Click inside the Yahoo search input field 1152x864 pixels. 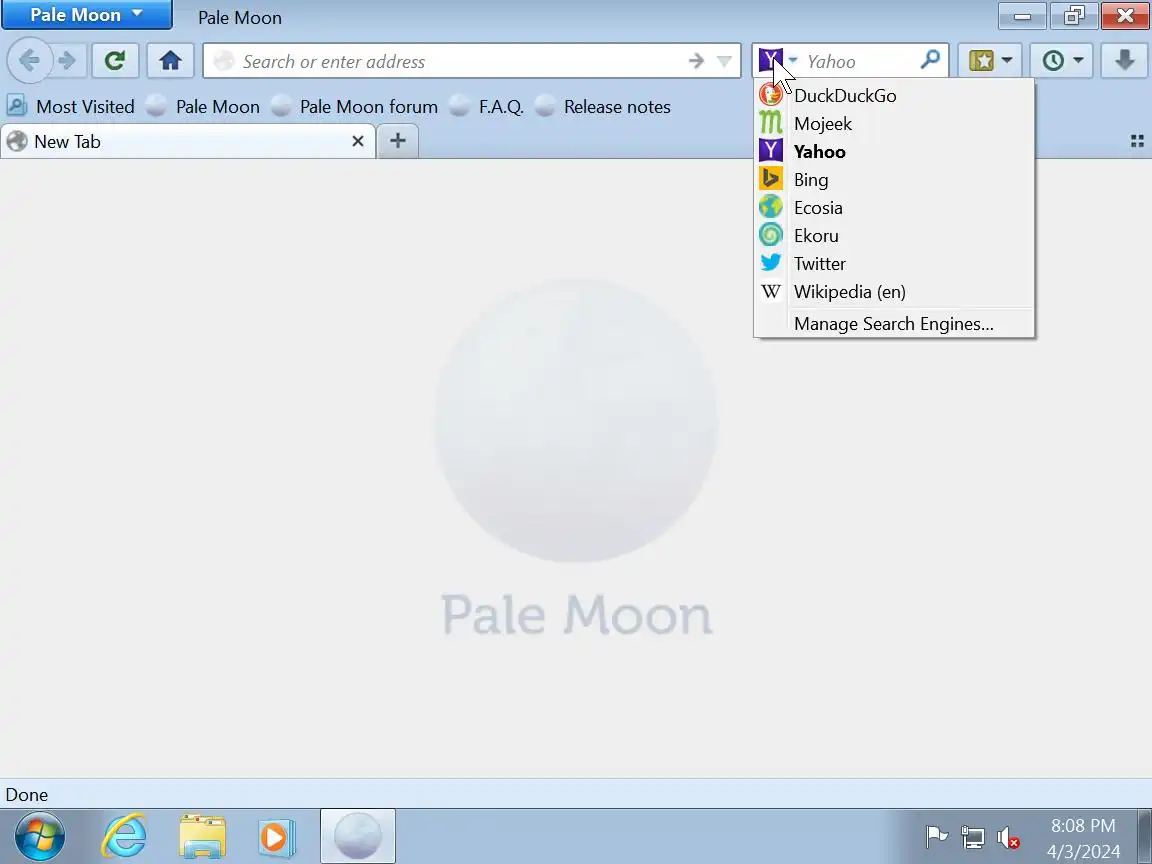click(860, 61)
